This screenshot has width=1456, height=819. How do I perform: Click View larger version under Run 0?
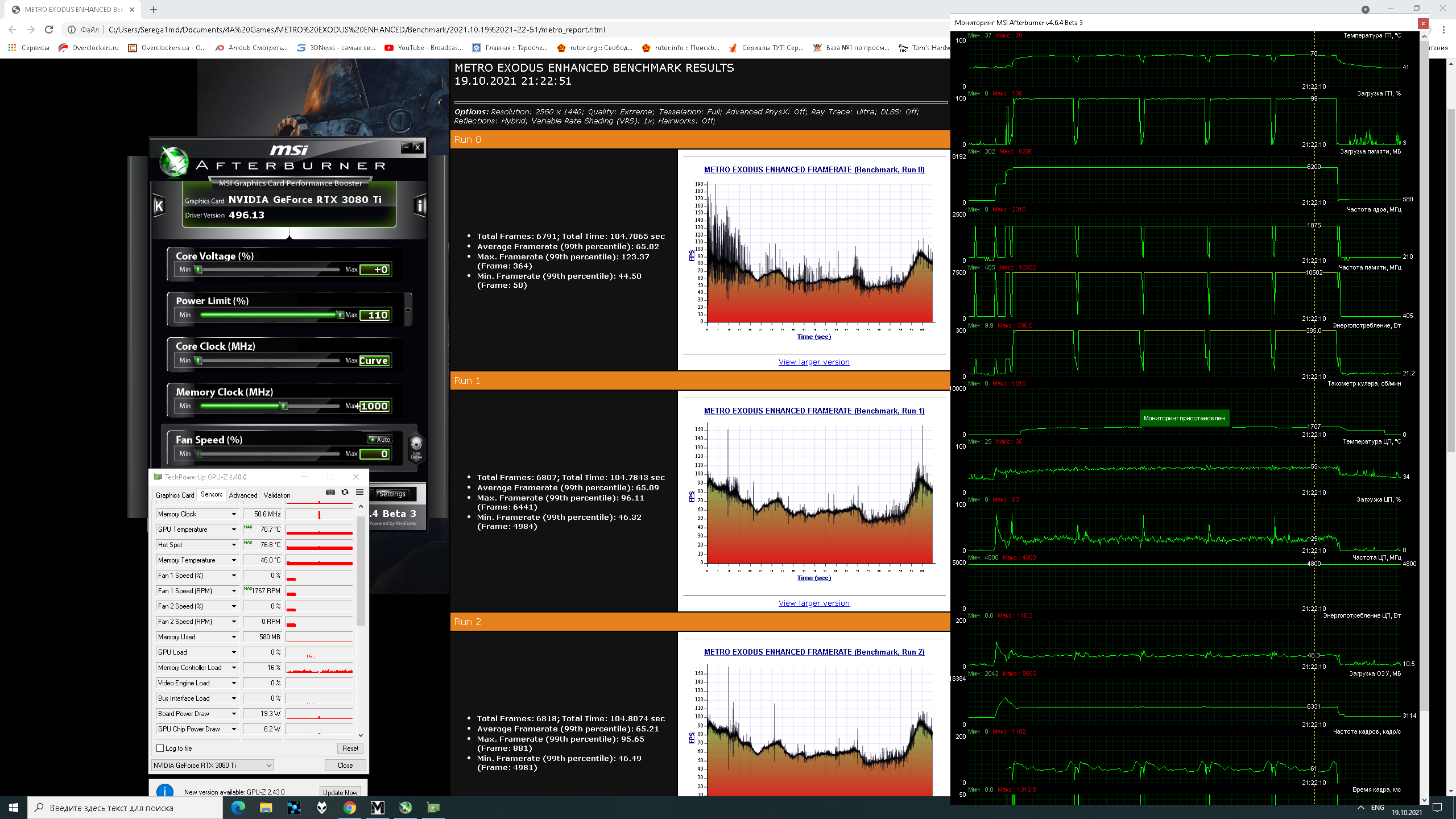[813, 362]
